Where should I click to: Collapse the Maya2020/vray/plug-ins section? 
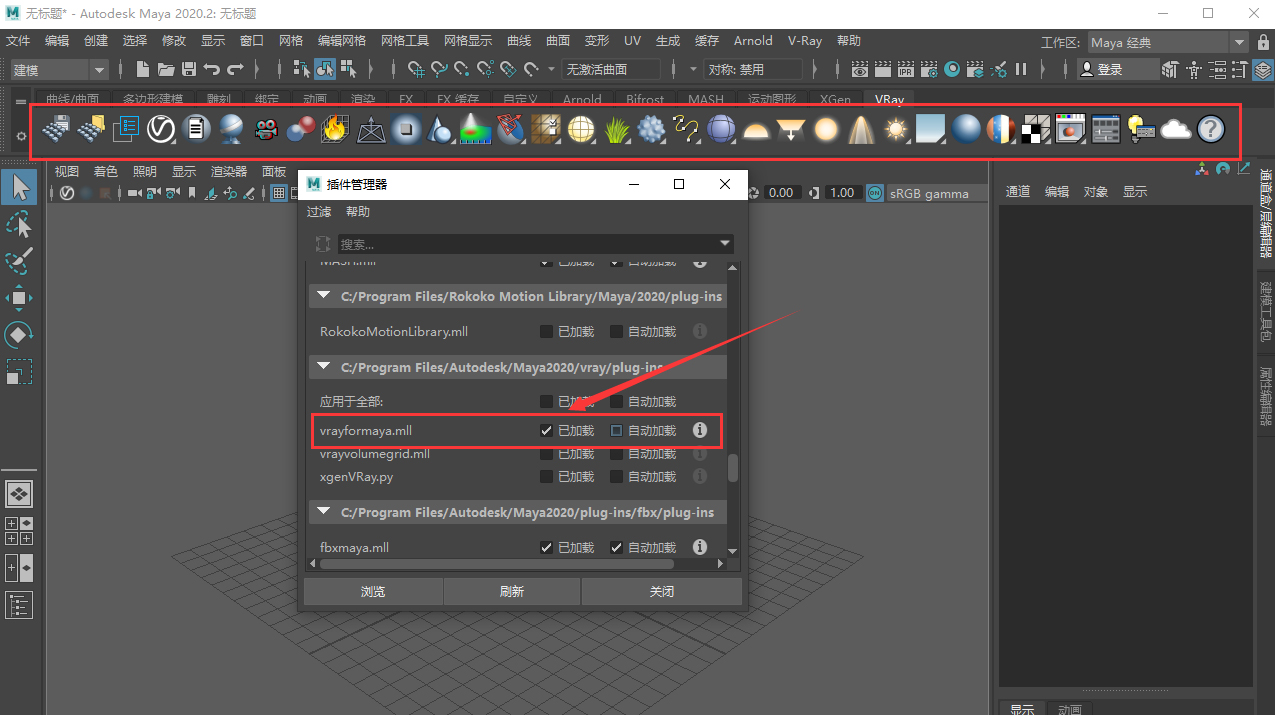pos(324,367)
